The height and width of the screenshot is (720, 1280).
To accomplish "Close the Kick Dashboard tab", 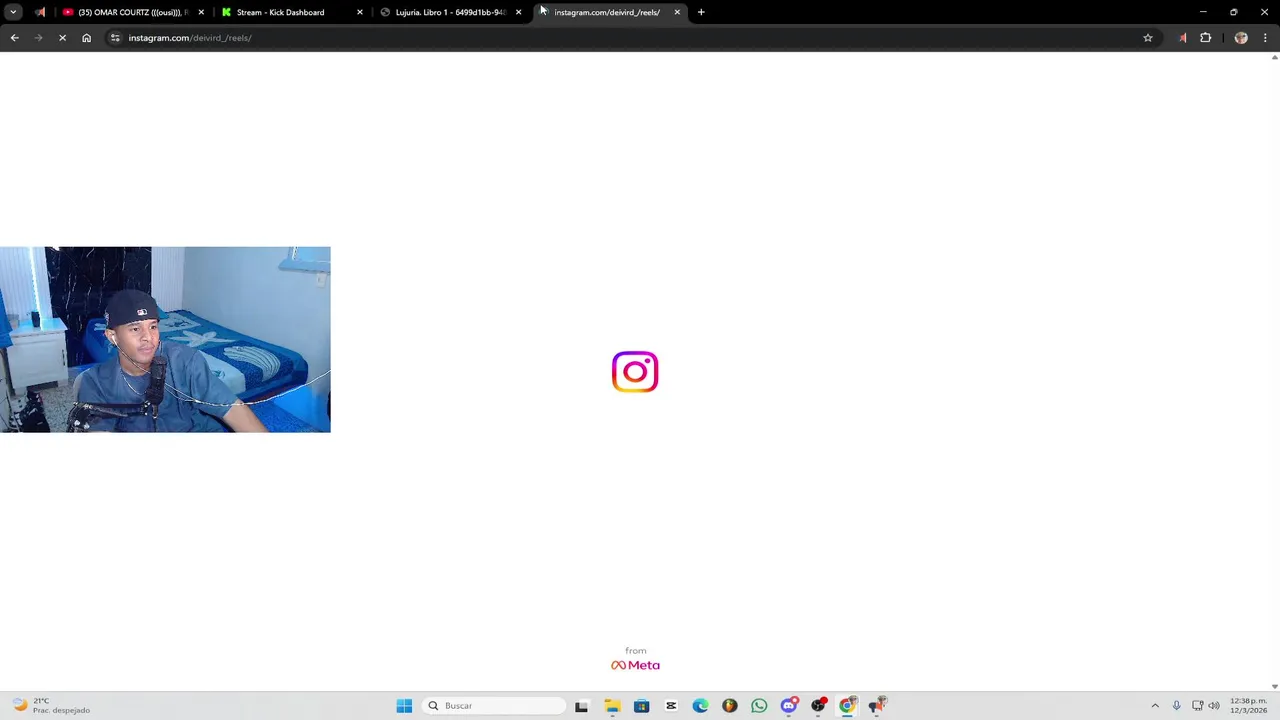I will coord(360,12).
